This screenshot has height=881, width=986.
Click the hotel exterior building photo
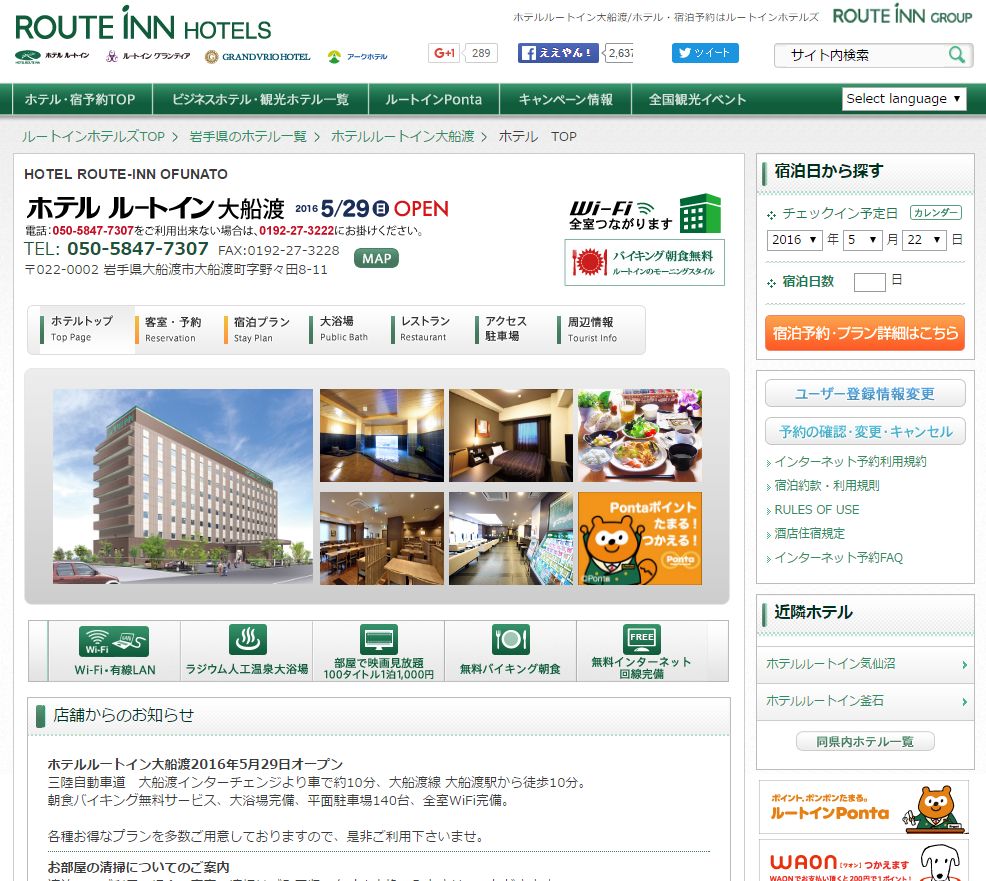(x=182, y=486)
